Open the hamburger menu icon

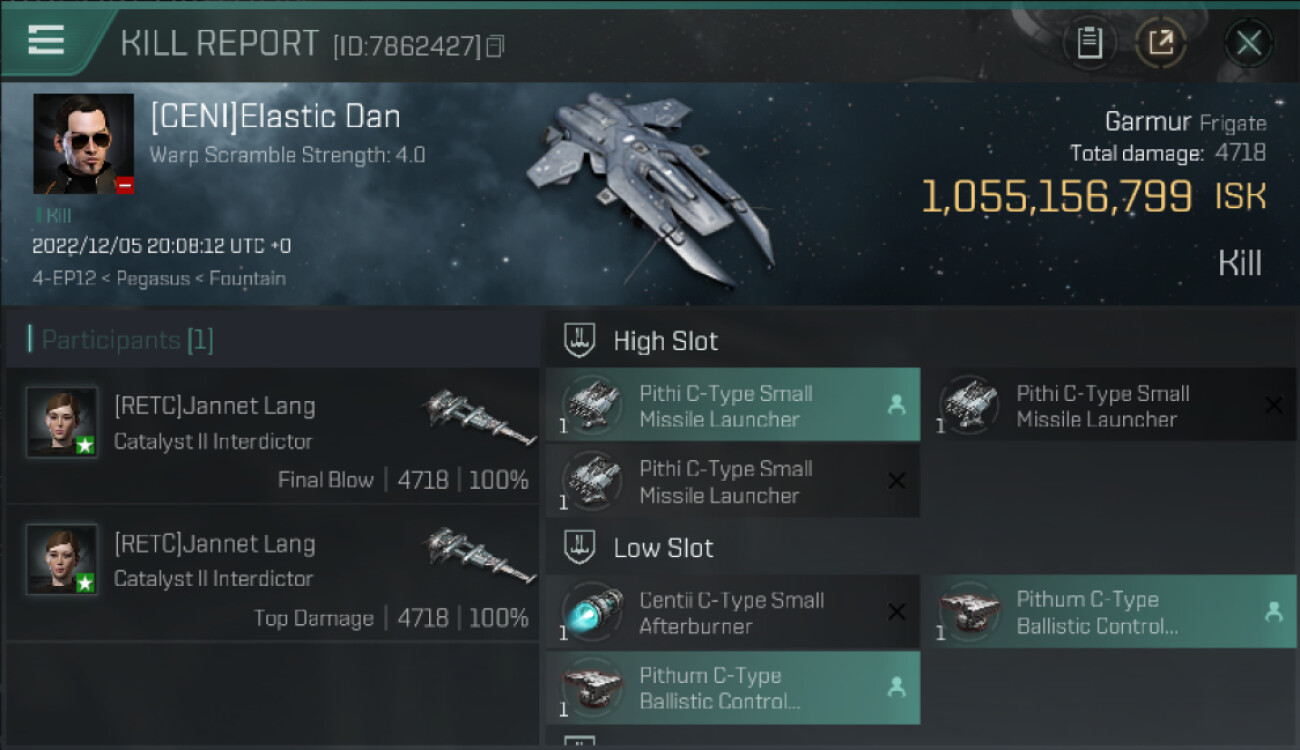tap(46, 40)
